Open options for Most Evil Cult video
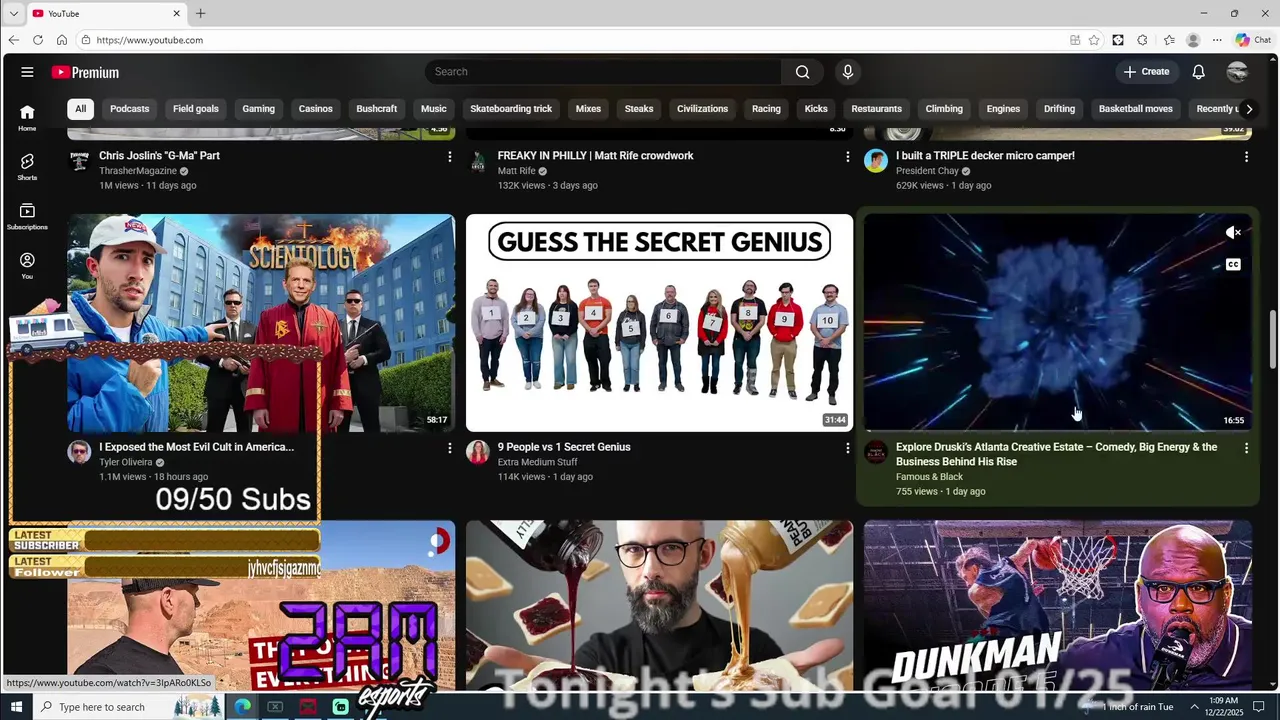The height and width of the screenshot is (720, 1280). 450,449
